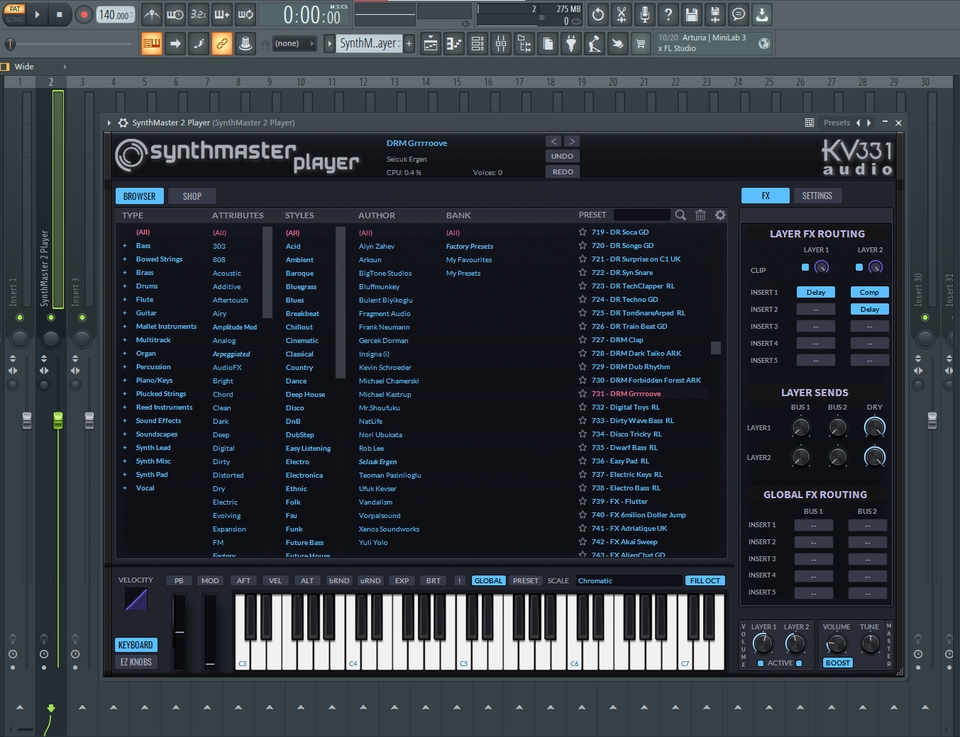Click the undo history icon
This screenshot has height=737, width=960.
598,15
